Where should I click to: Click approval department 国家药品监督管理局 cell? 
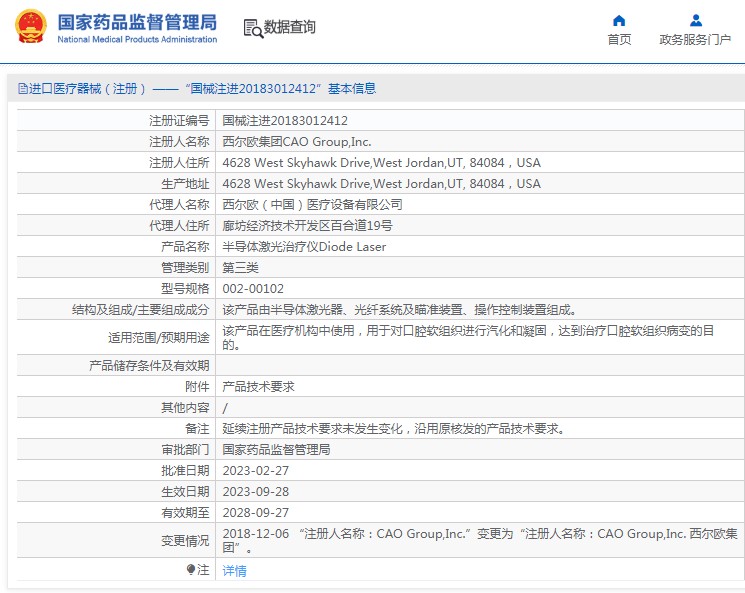(277, 450)
